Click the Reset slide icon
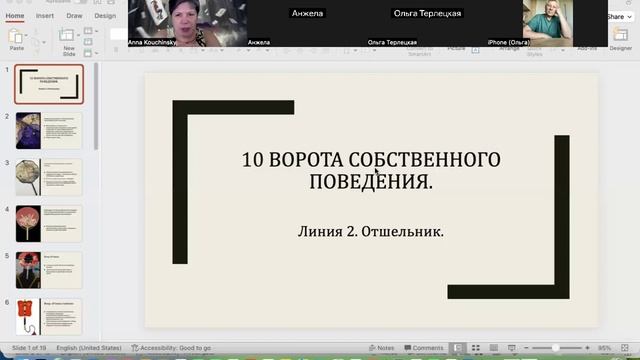The width and height of the screenshot is (640, 360). (x=88, y=42)
